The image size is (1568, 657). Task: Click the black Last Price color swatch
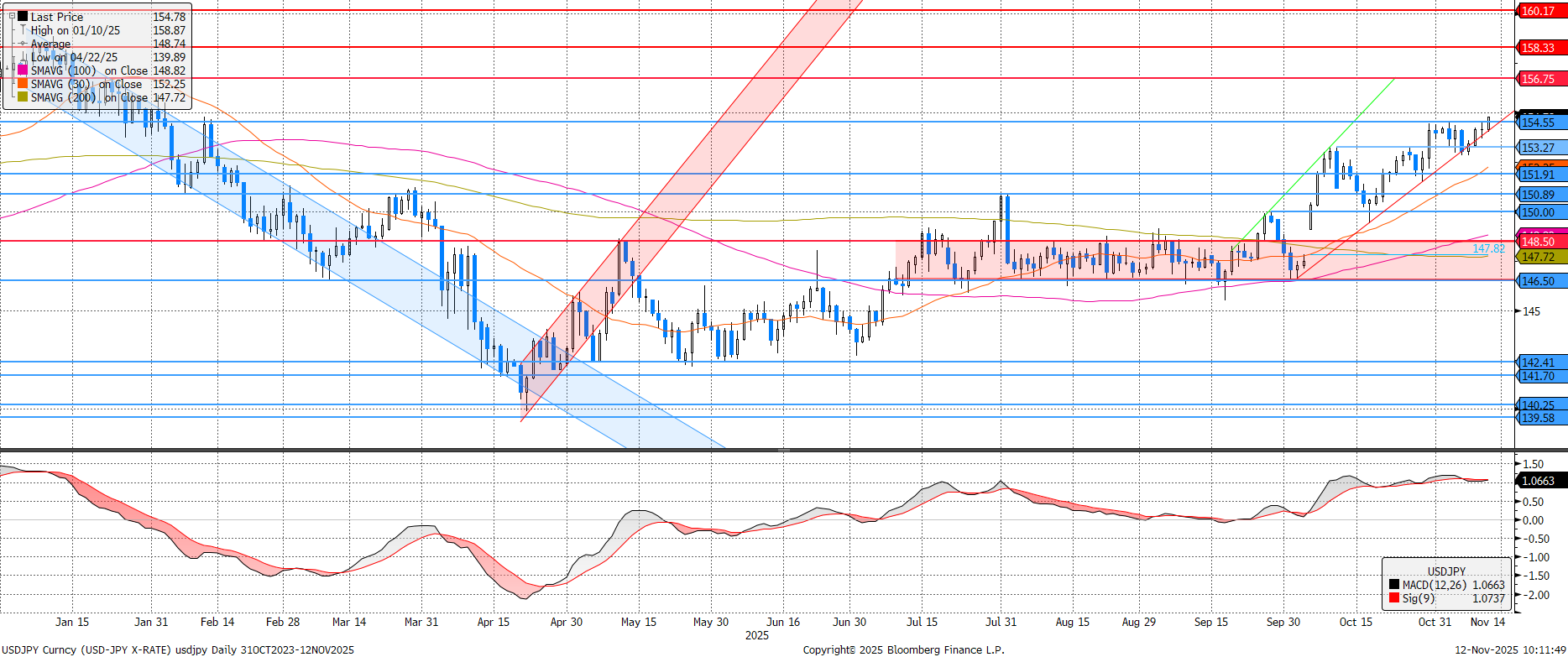(x=23, y=16)
